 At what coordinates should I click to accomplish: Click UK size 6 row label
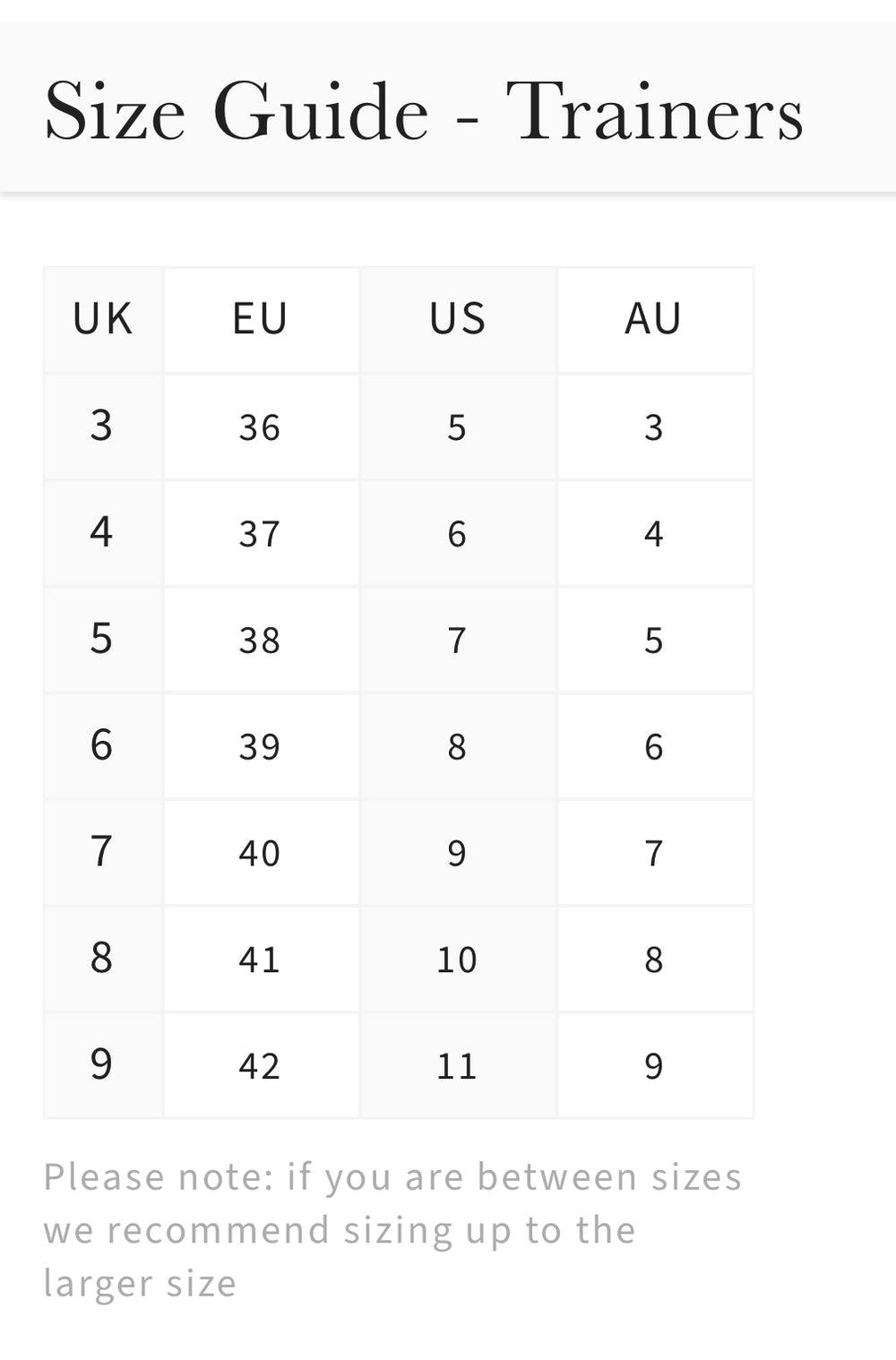(103, 746)
